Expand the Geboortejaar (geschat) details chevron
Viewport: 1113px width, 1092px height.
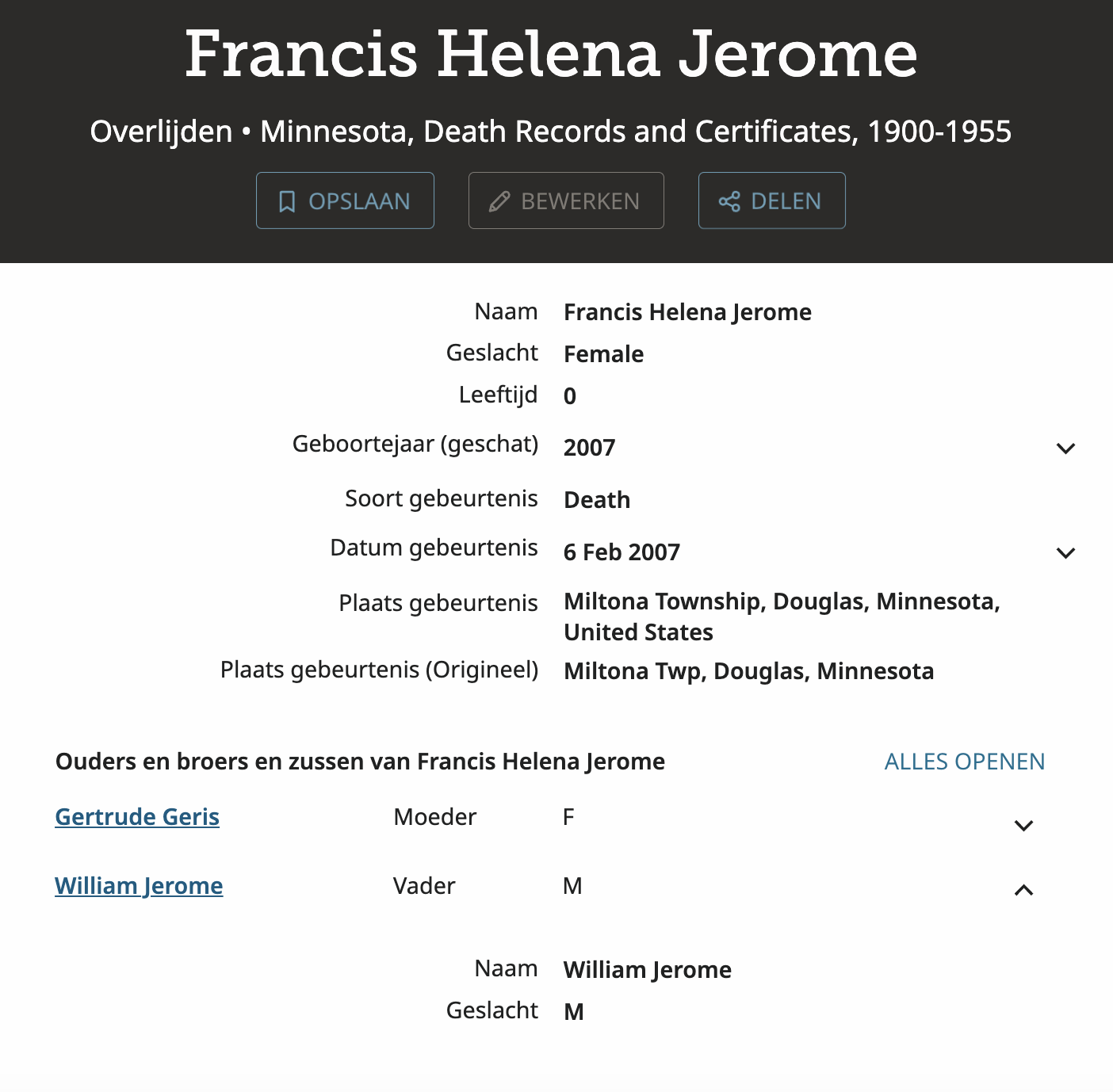(x=1065, y=449)
